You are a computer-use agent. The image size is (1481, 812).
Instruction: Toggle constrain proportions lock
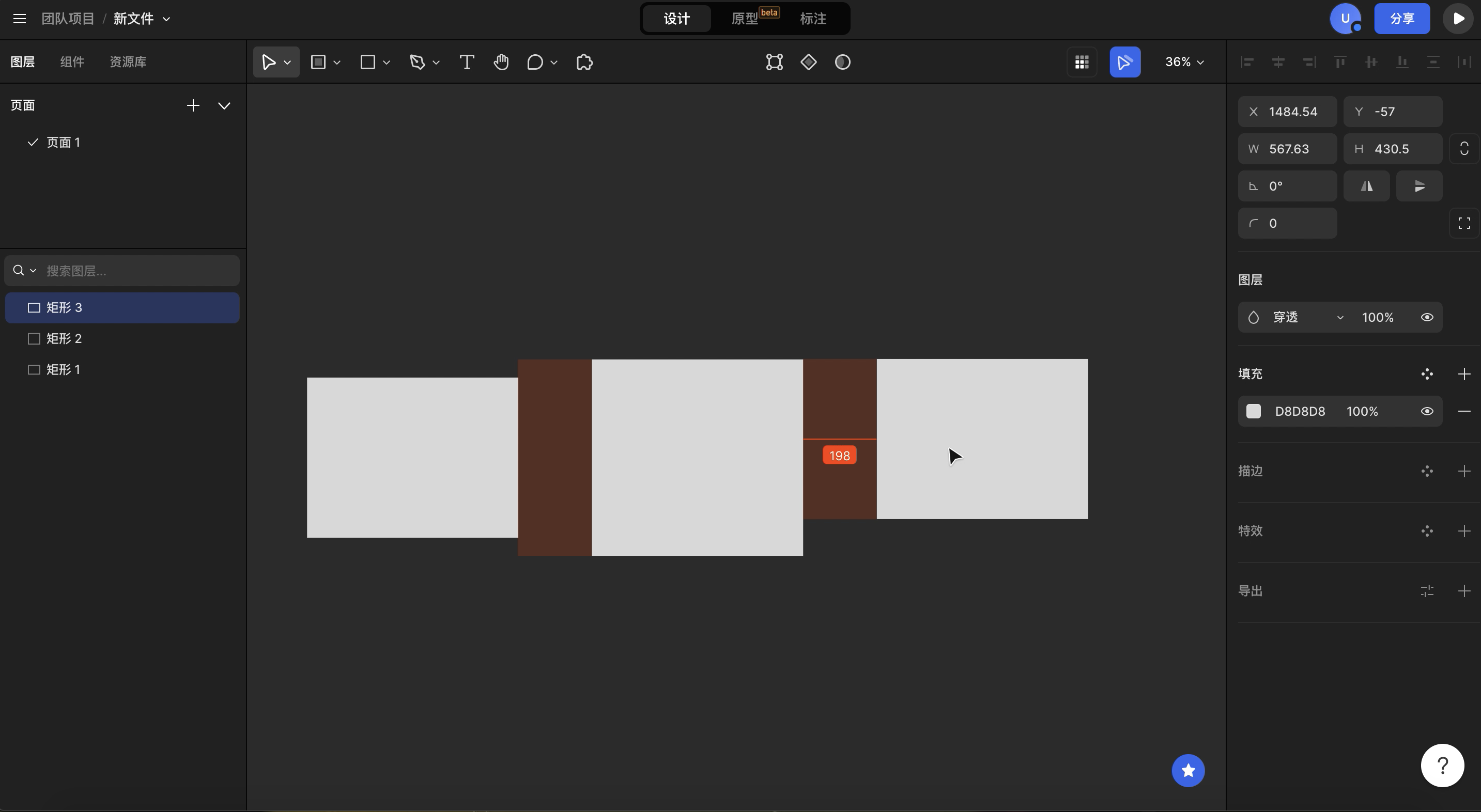1464,149
